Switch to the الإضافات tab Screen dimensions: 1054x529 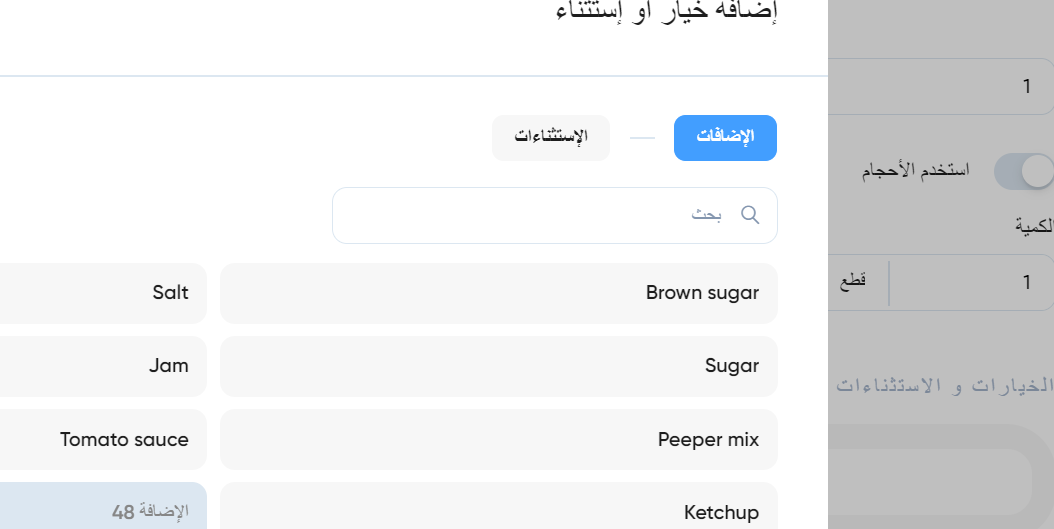[725, 138]
